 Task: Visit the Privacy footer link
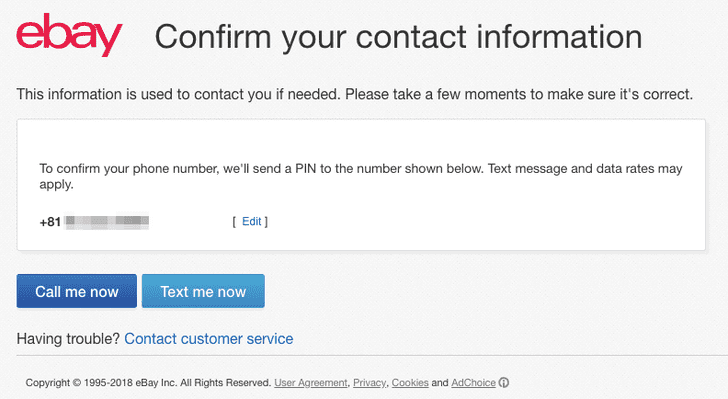pos(369,383)
